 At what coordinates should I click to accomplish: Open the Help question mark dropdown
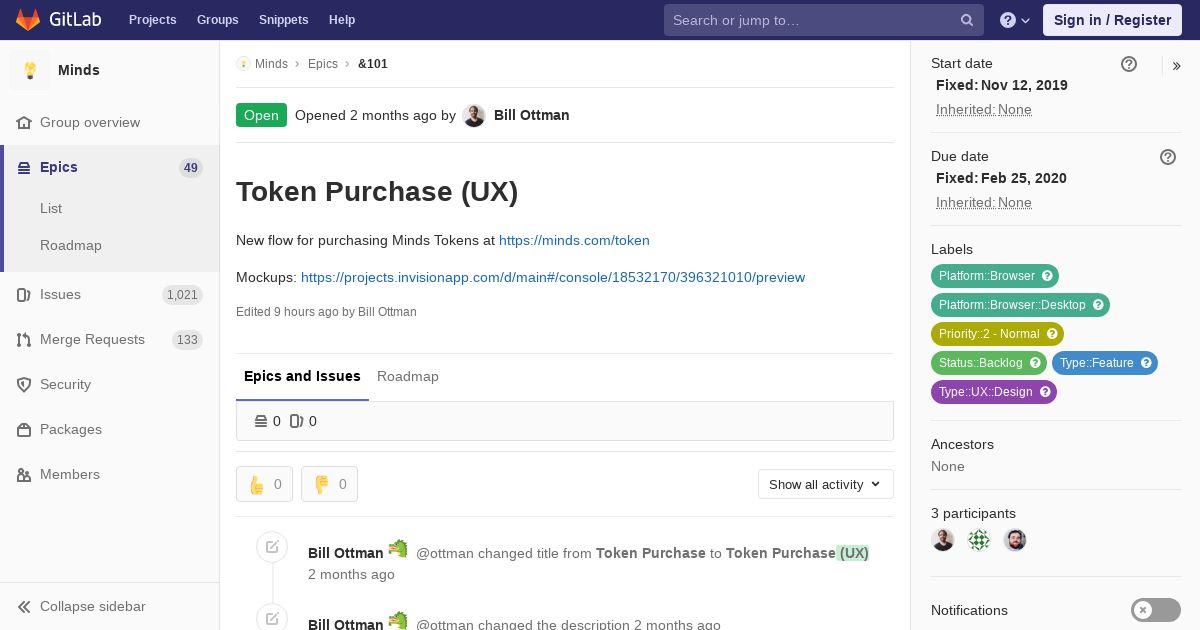pos(1015,20)
